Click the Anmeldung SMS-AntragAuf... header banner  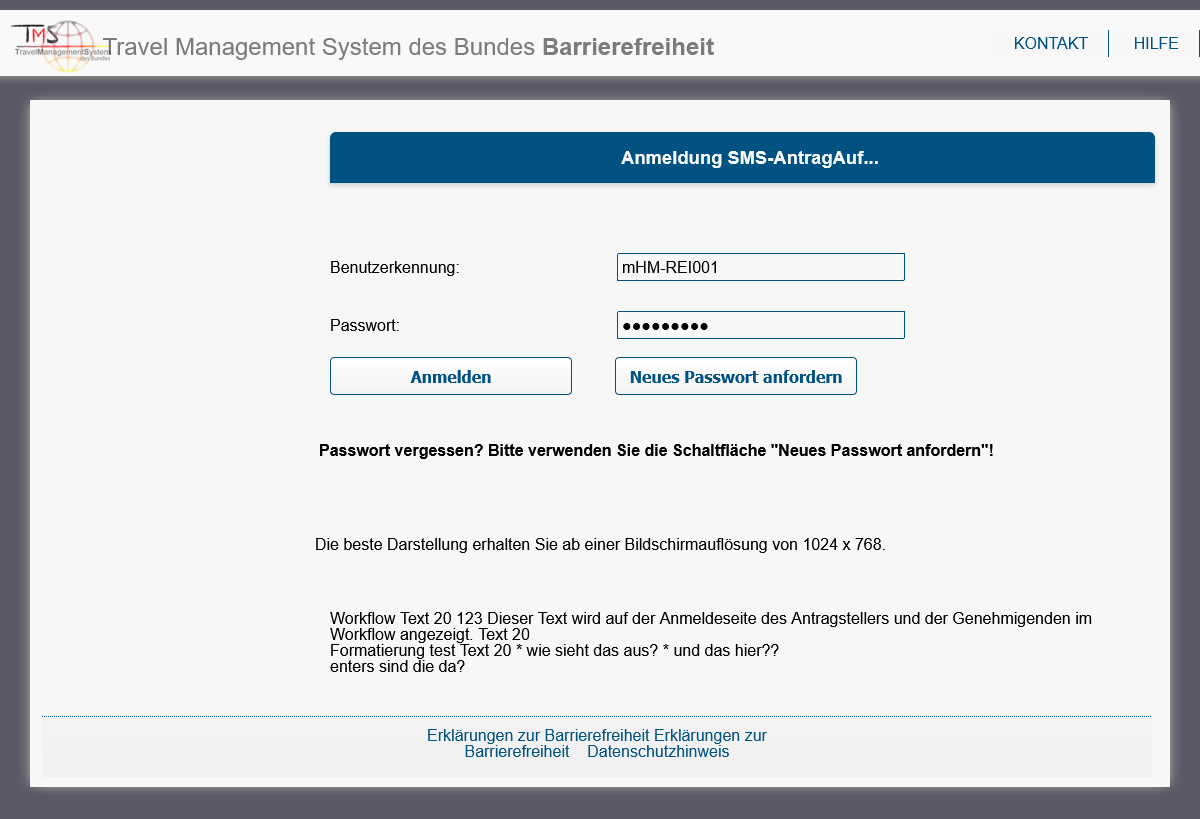coord(742,158)
